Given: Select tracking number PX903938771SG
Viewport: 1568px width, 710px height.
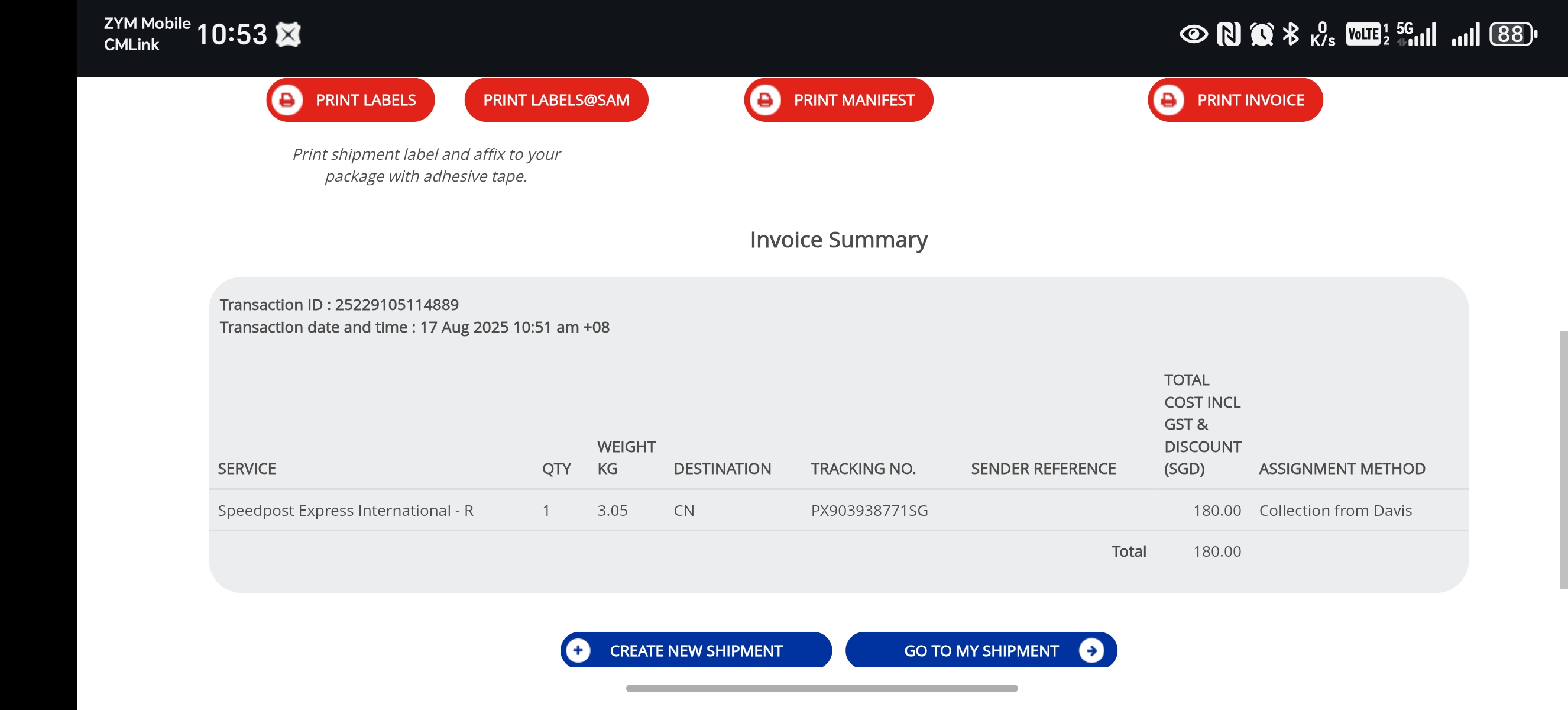Looking at the screenshot, I should click(869, 510).
